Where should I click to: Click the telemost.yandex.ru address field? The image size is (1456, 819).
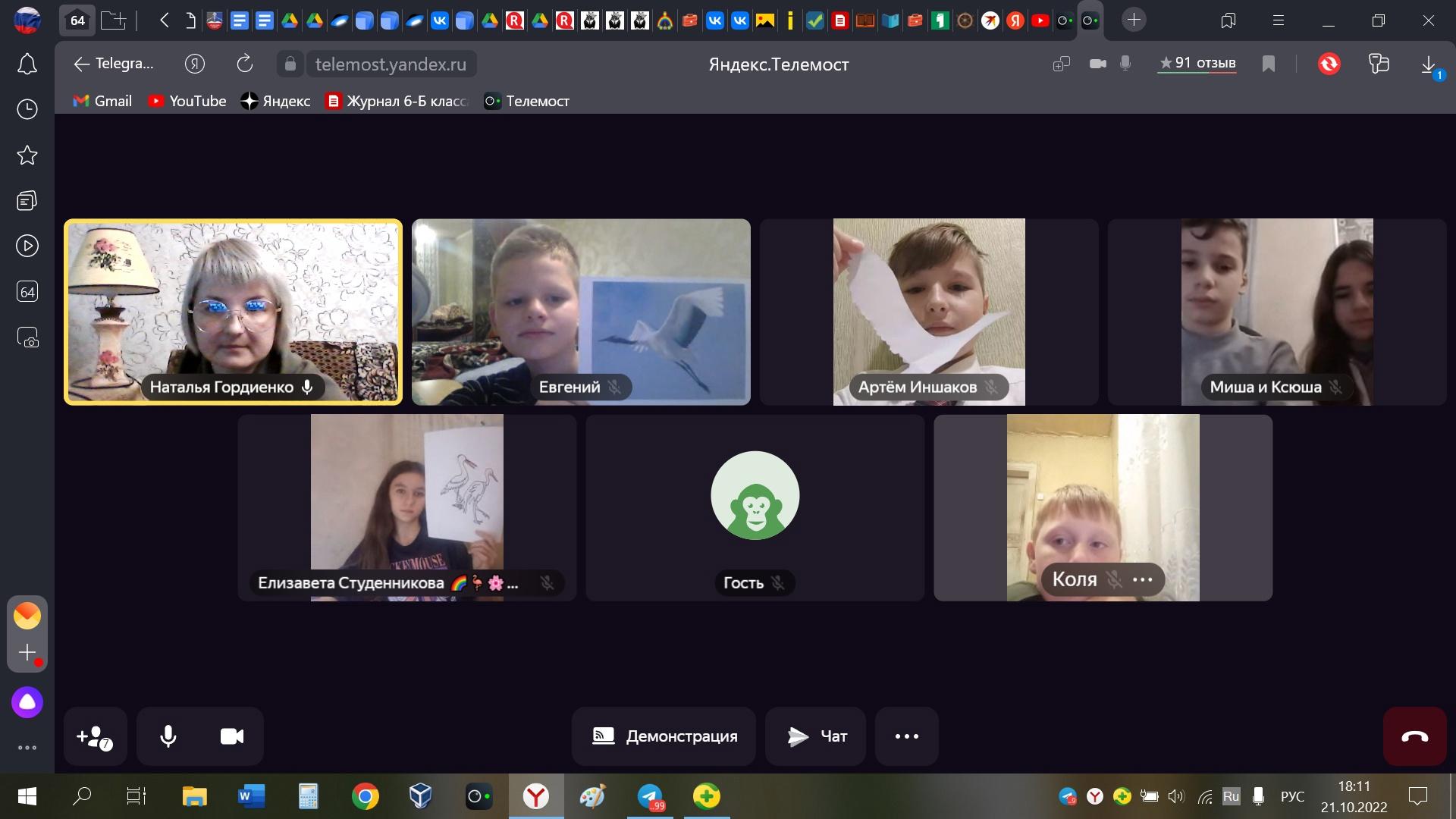(391, 64)
